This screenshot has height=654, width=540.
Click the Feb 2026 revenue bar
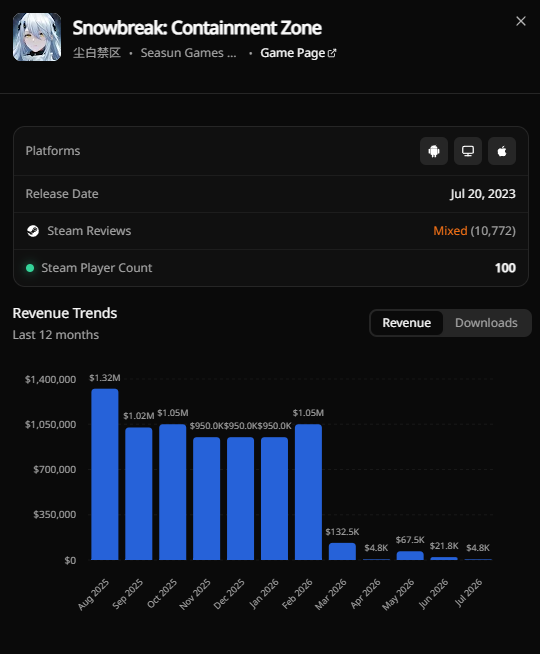(x=308, y=492)
